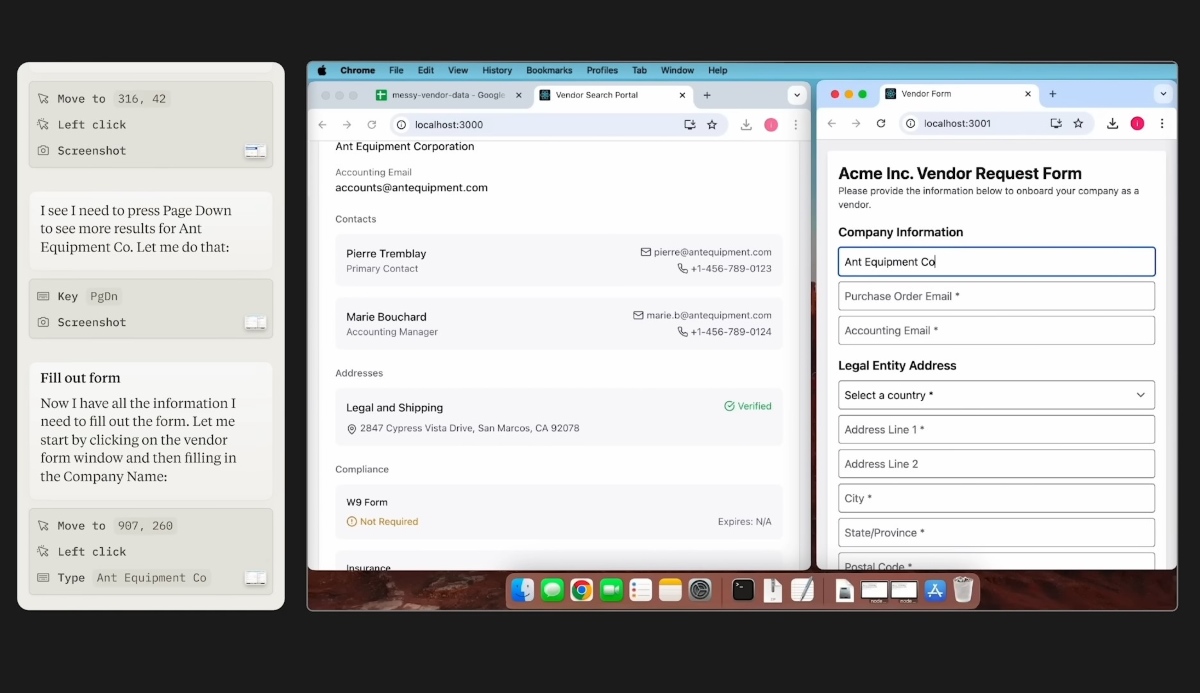The image size is (1200, 693).
Task: Click the Address Line 2 field
Action: point(996,464)
